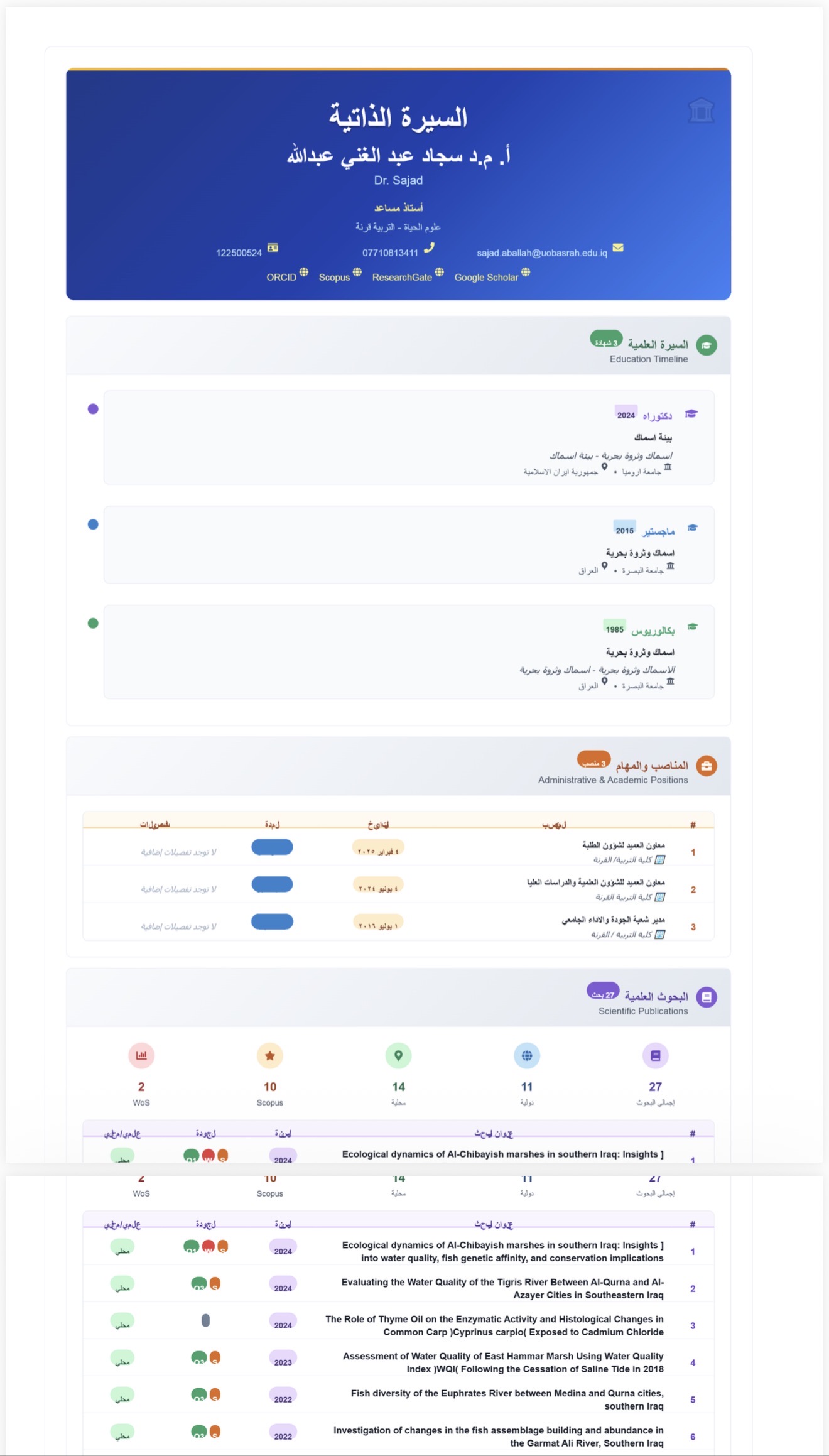Click the blue master's timeline dot
Image resolution: width=829 pixels, height=1456 pixels.
93,524
